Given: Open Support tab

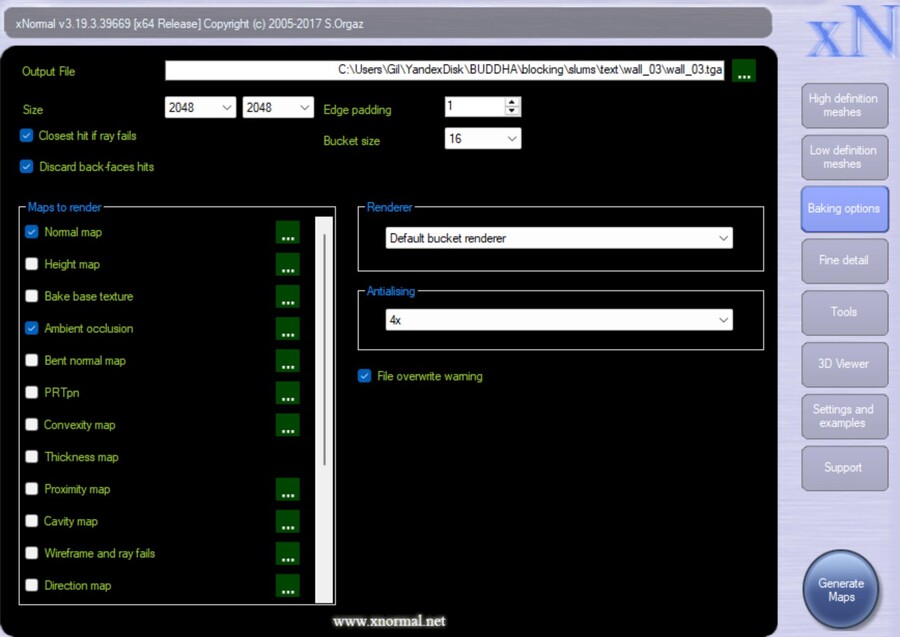Looking at the screenshot, I should 844,468.
